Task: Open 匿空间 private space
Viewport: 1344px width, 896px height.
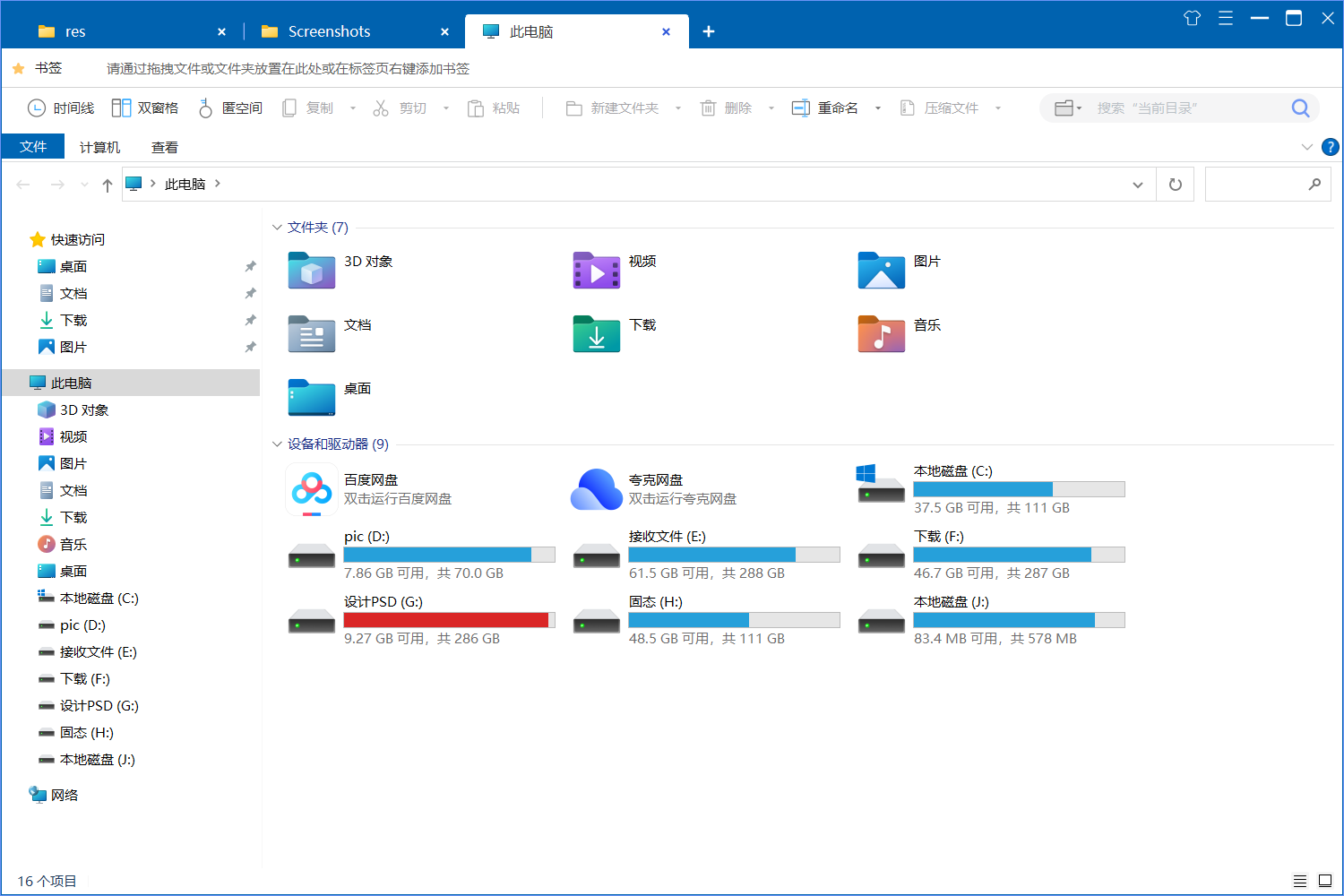Action: (x=230, y=108)
